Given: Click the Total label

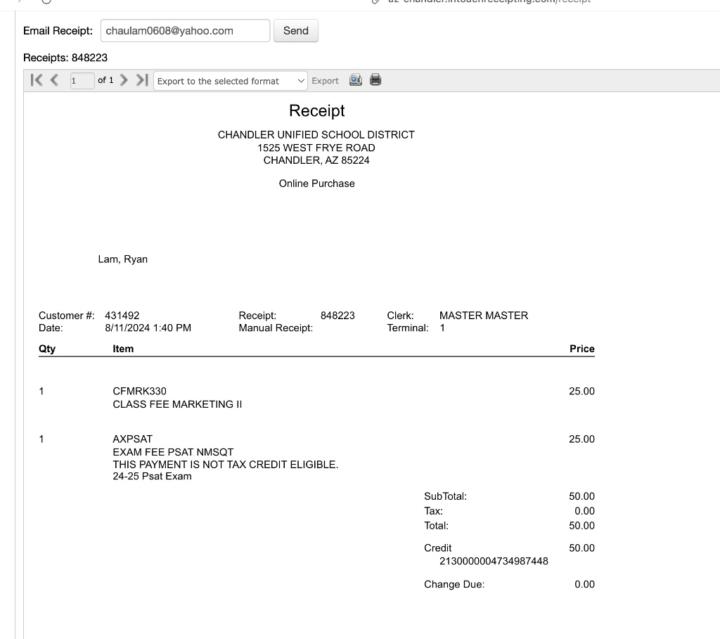Looking at the screenshot, I should coord(436,526).
